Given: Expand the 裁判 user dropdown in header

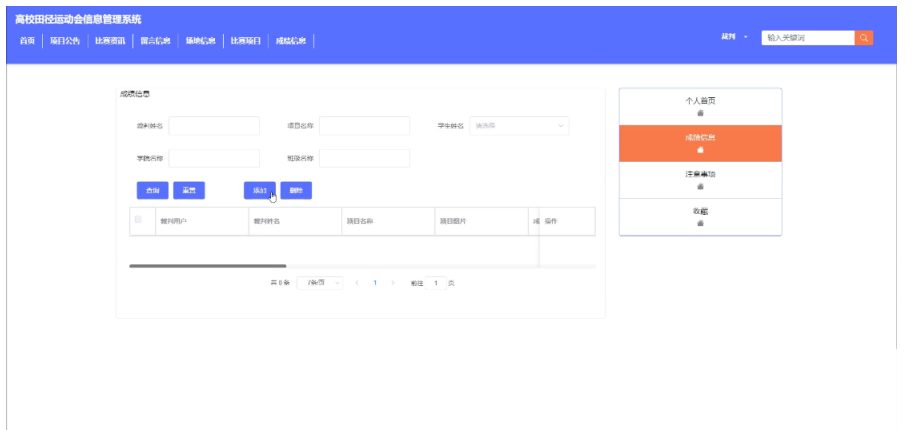Looking at the screenshot, I should (x=734, y=37).
